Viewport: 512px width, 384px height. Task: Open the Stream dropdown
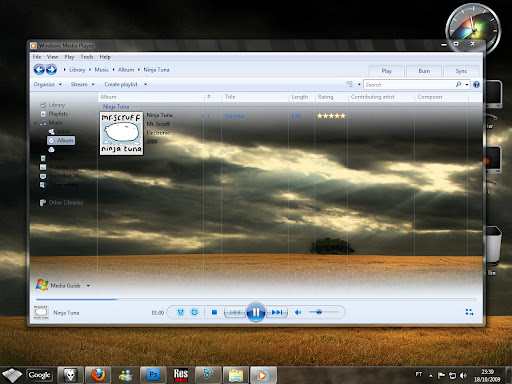coord(83,84)
